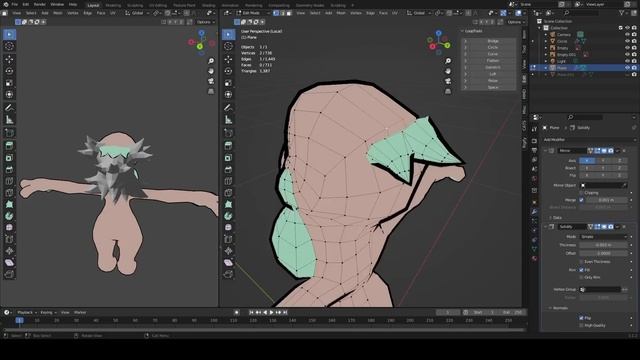
Task: Select the Add Cube tool in left viewport toolbar
Action: click(x=9, y=133)
